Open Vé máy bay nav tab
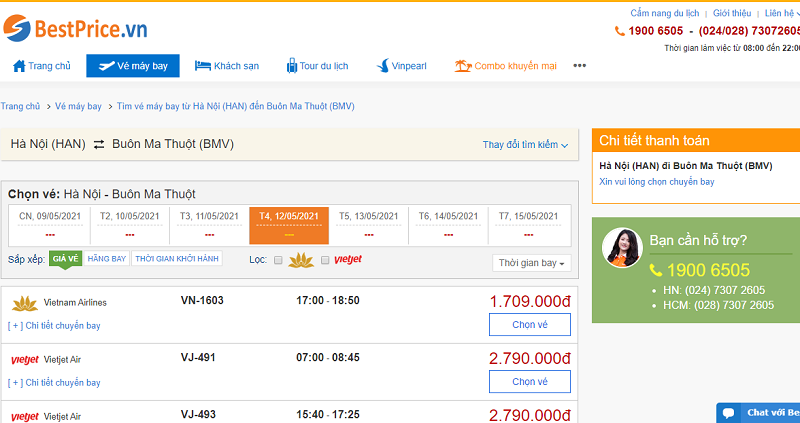The width and height of the screenshot is (800, 423). [133, 66]
